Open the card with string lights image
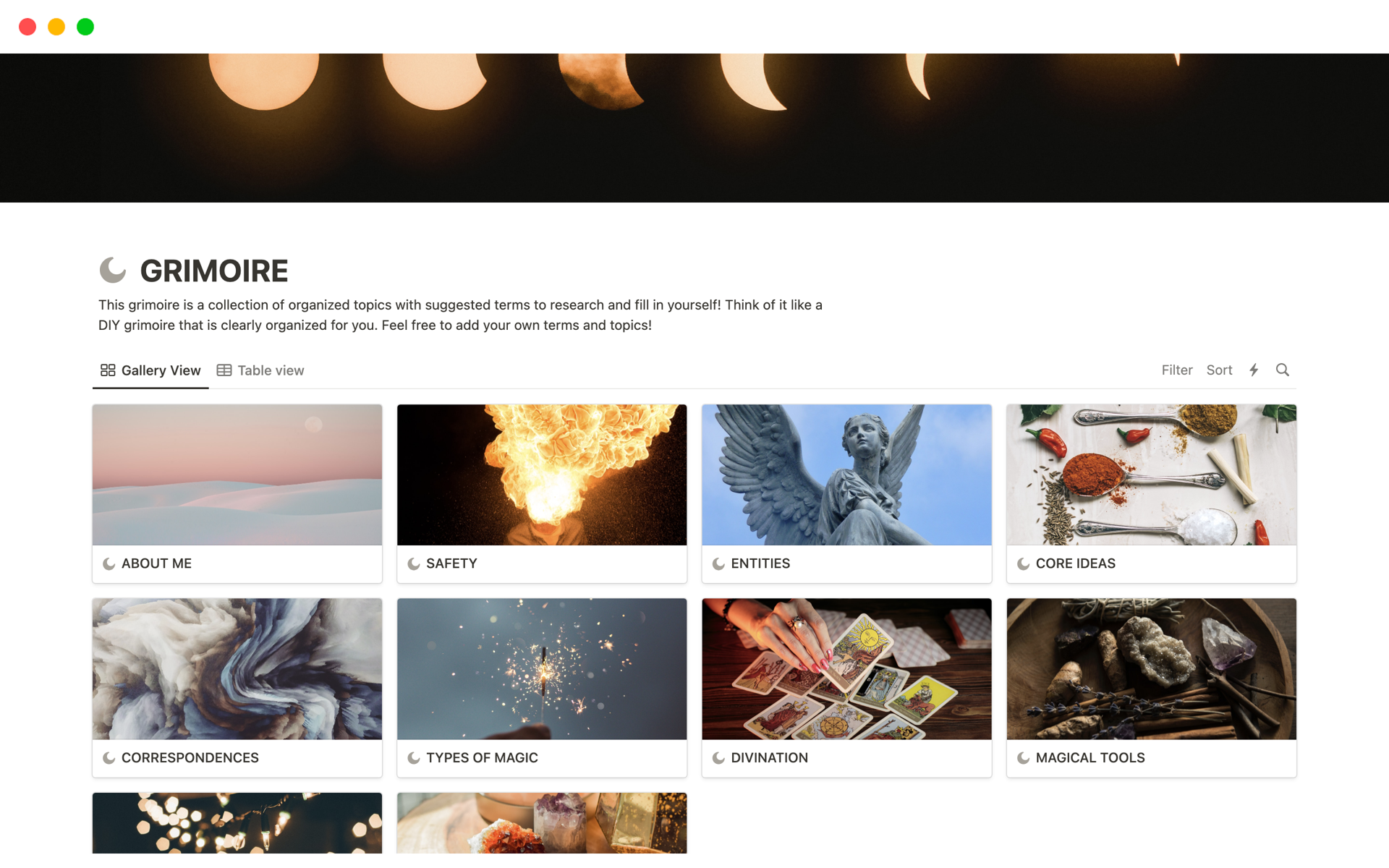Viewport: 1389px width, 868px height. coord(237,823)
